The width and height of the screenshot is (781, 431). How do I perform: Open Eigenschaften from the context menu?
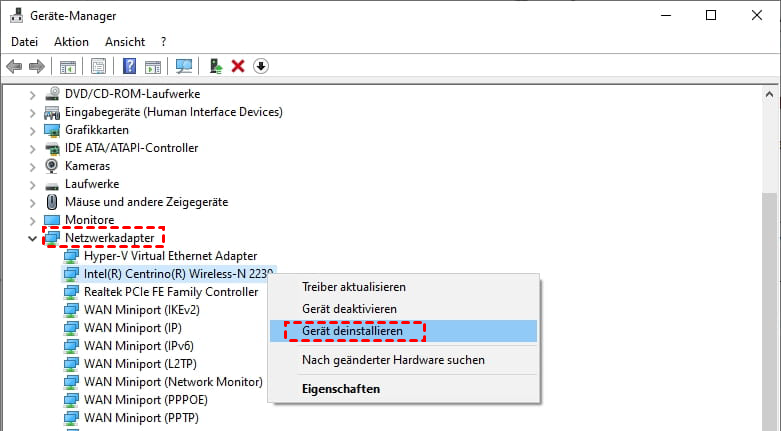click(341, 389)
